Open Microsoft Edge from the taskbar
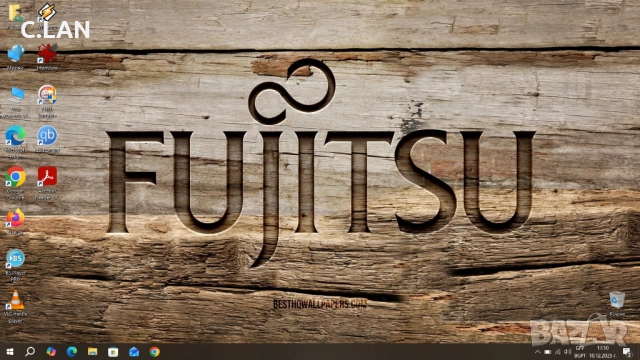Viewport: 640px width, 360px height. tap(72, 351)
